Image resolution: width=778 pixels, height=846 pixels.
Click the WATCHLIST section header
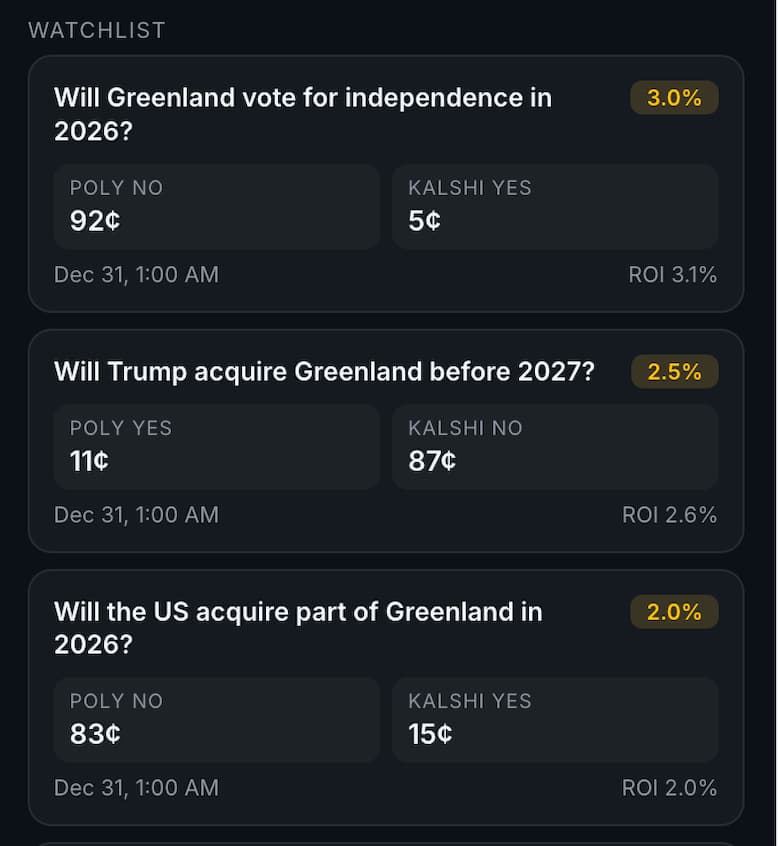tap(97, 30)
